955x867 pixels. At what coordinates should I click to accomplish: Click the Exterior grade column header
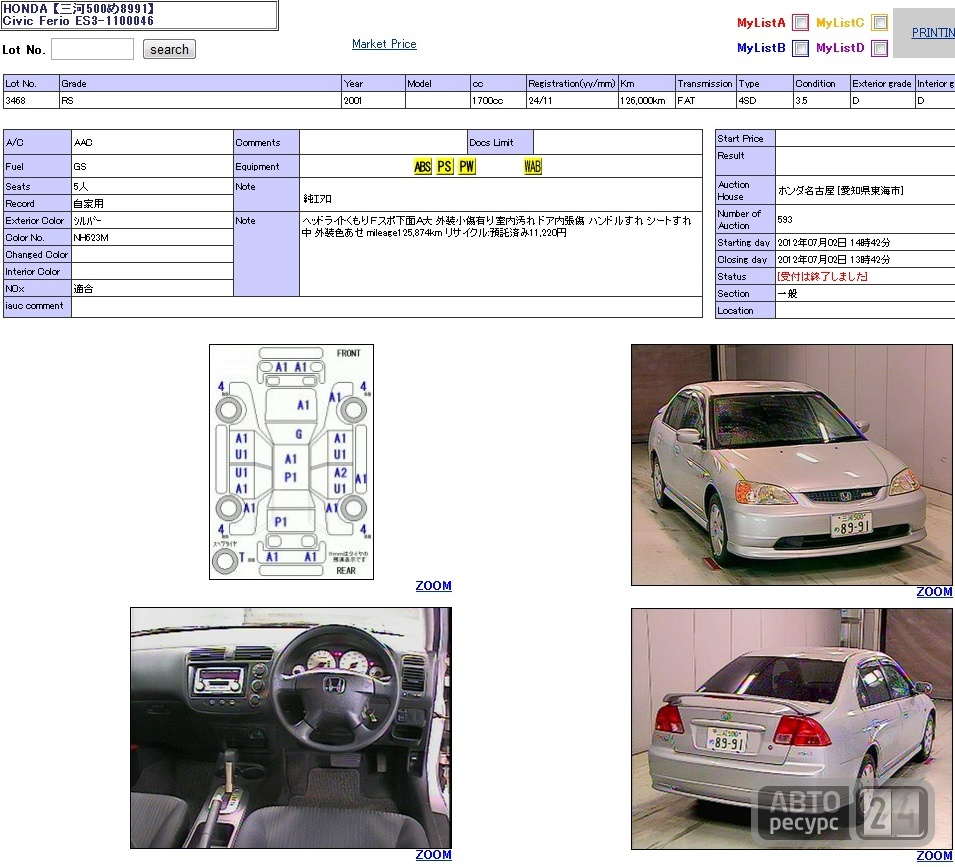click(x=881, y=83)
